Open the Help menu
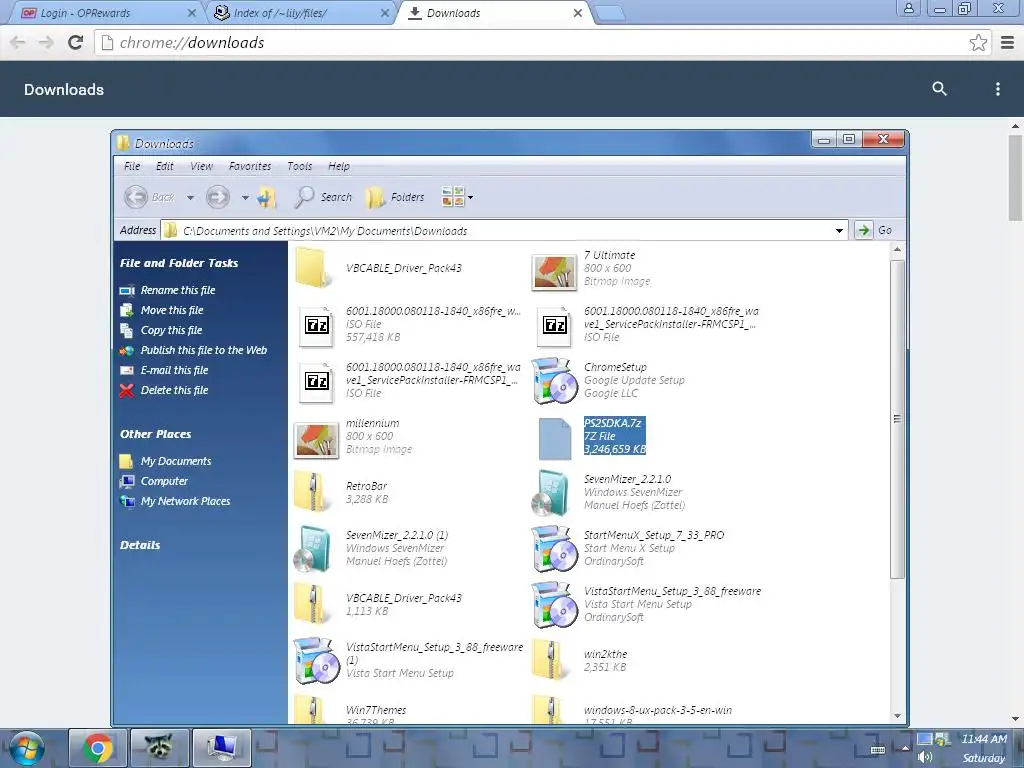Screen dimensions: 1024x768 point(339,166)
